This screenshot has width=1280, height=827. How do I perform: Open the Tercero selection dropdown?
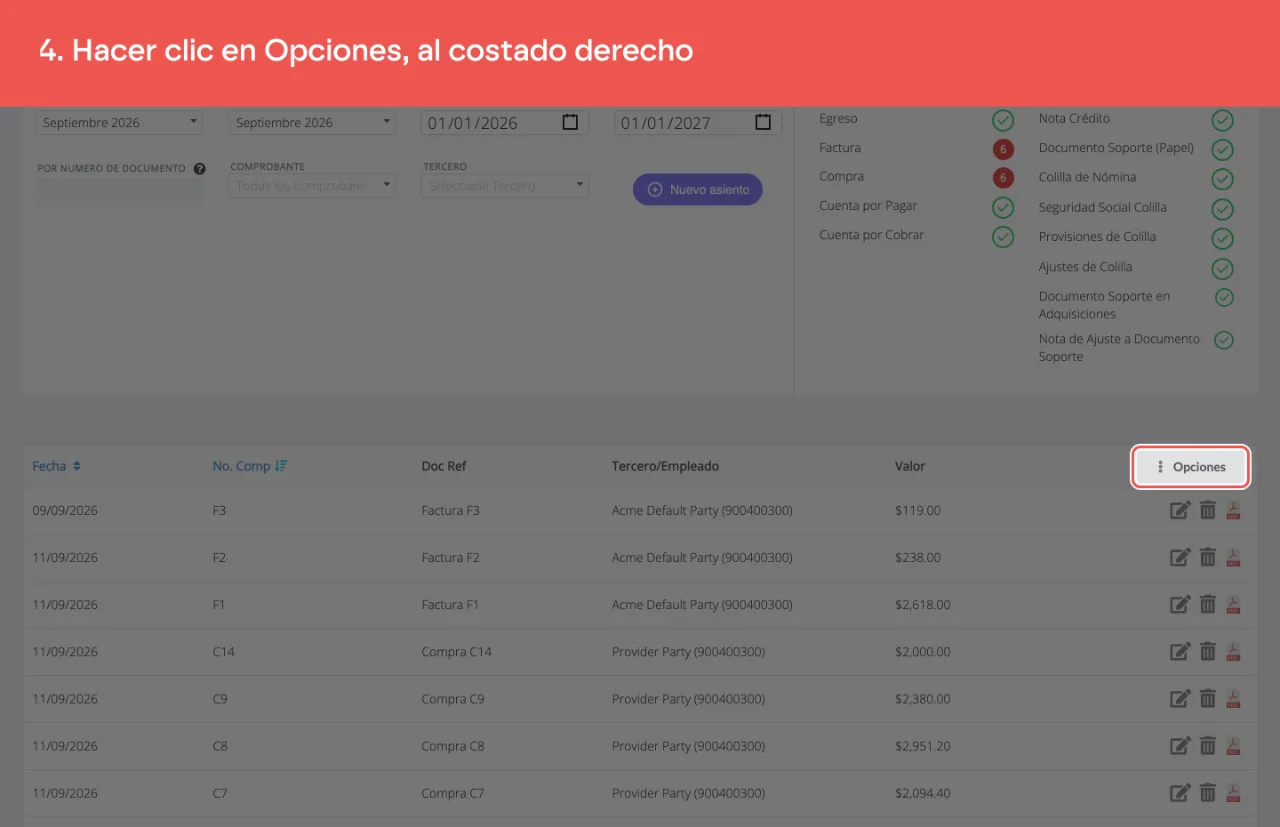tap(505, 186)
